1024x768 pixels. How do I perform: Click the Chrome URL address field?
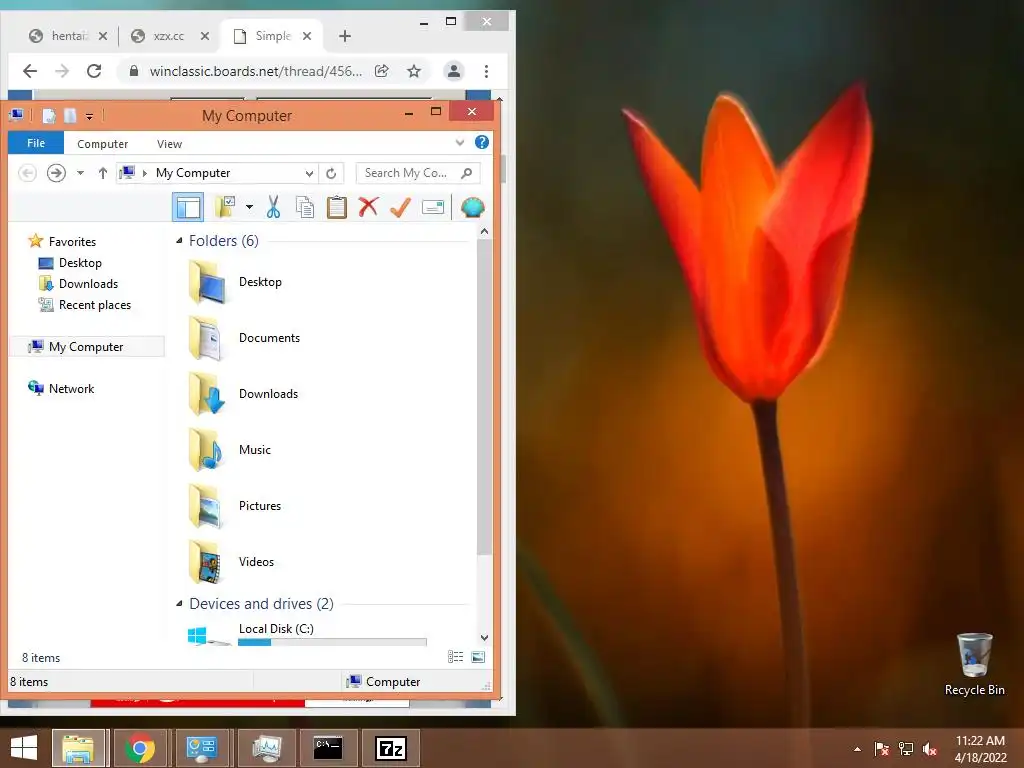(255, 71)
